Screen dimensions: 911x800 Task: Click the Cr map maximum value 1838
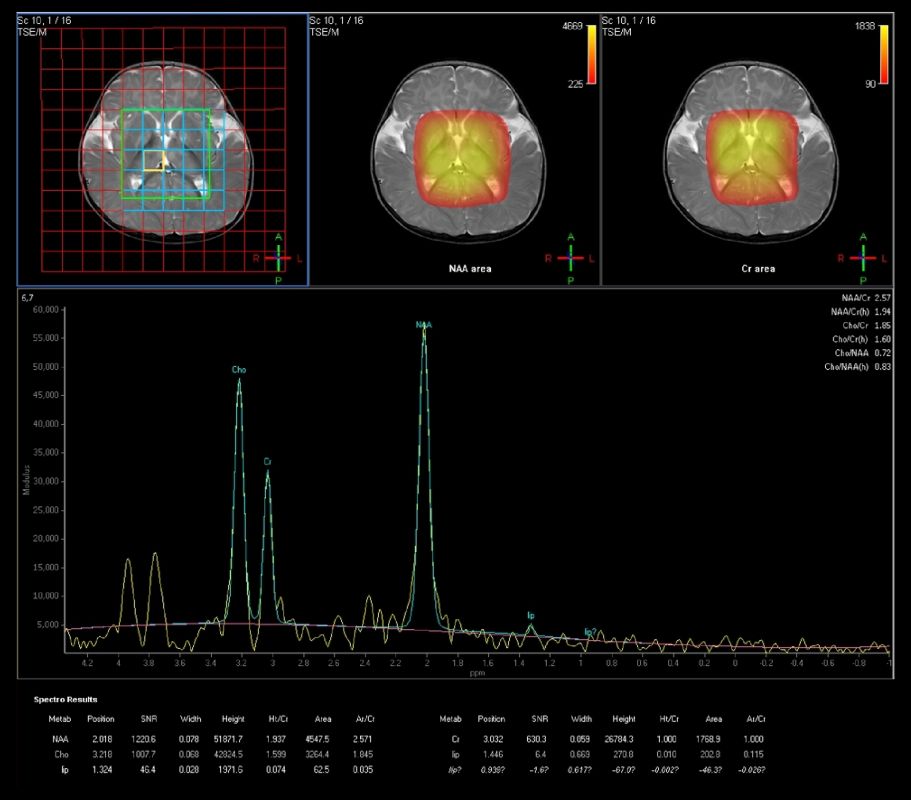point(865,26)
